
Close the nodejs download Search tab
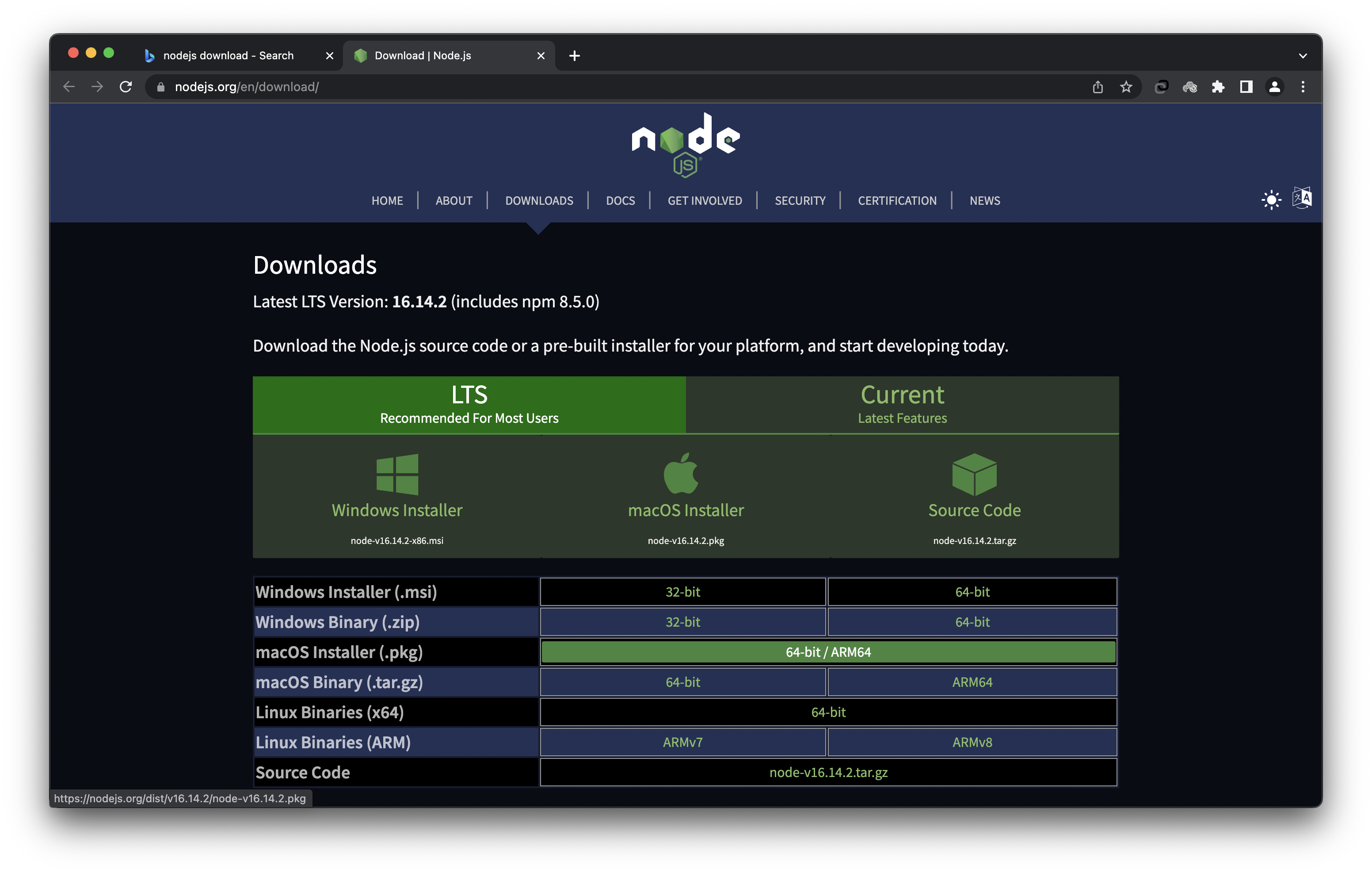[329, 55]
